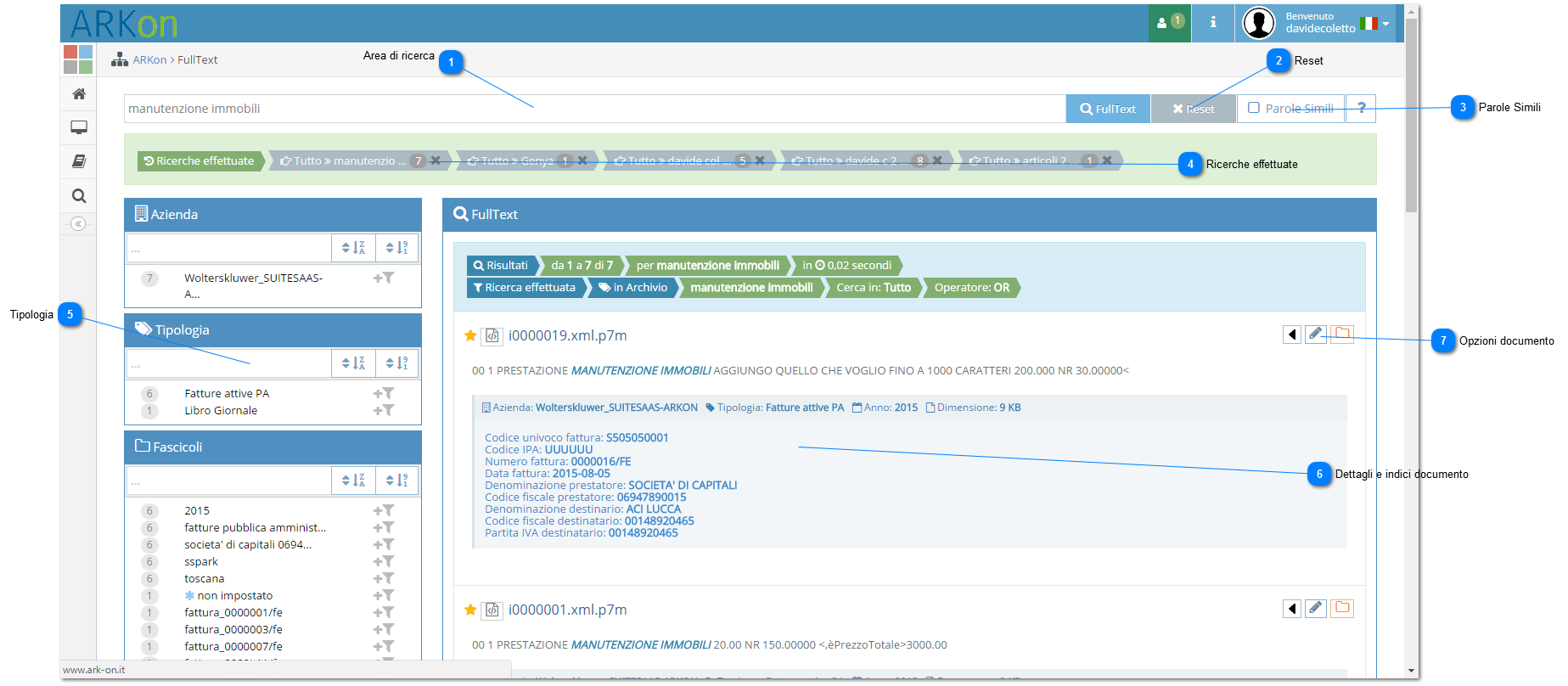Screen dimensions: 1568x686
Task: Click the 'Operatore: OR' tag
Action: pyautogui.click(x=972, y=288)
